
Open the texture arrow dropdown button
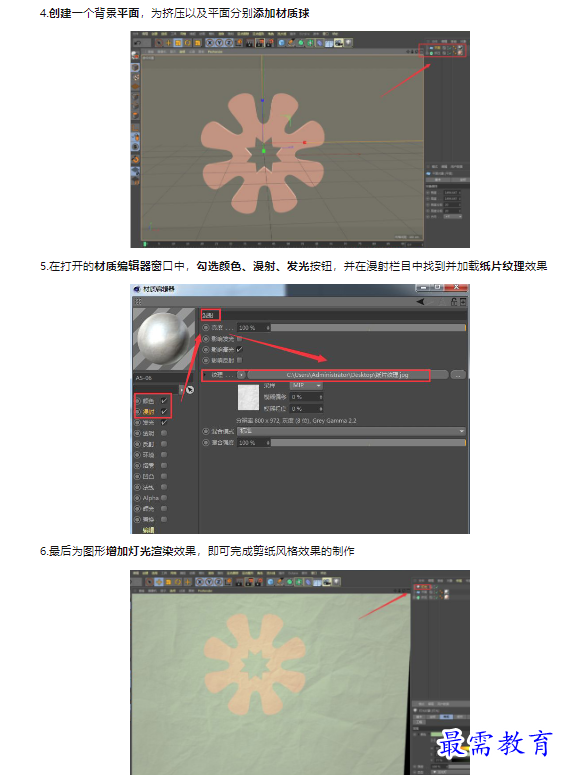pos(241,375)
